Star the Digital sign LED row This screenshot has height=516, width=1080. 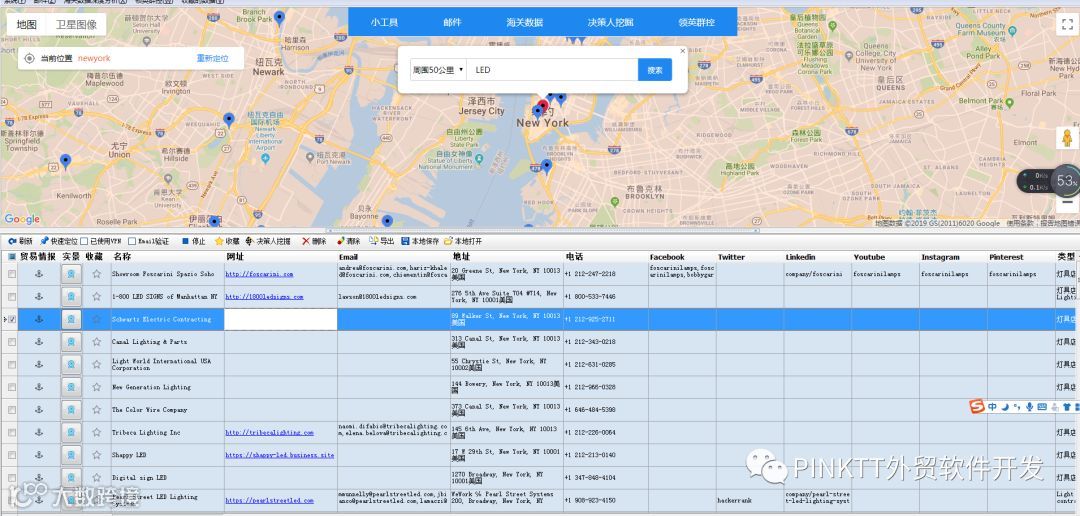(x=96, y=477)
